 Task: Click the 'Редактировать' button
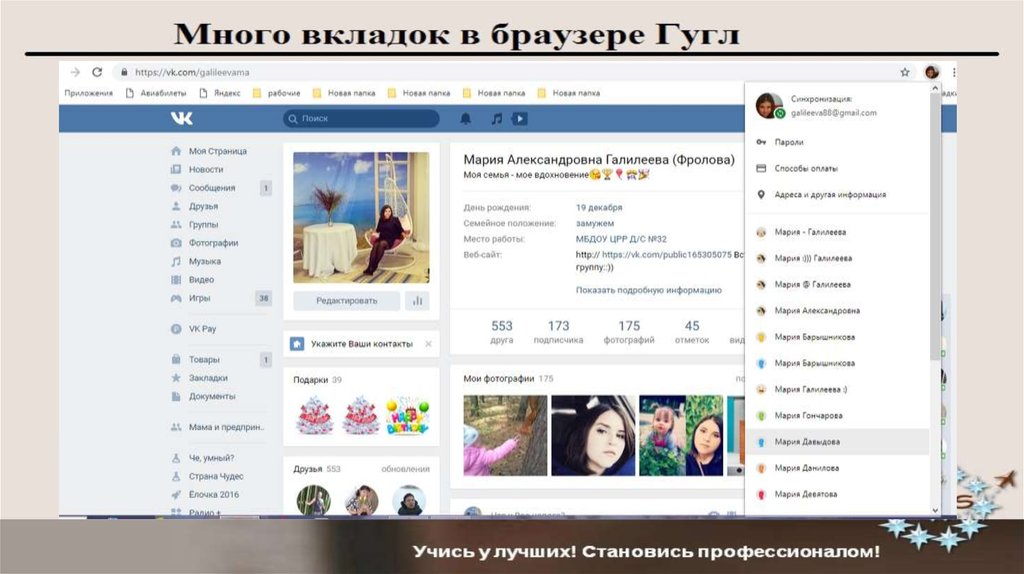(346, 300)
